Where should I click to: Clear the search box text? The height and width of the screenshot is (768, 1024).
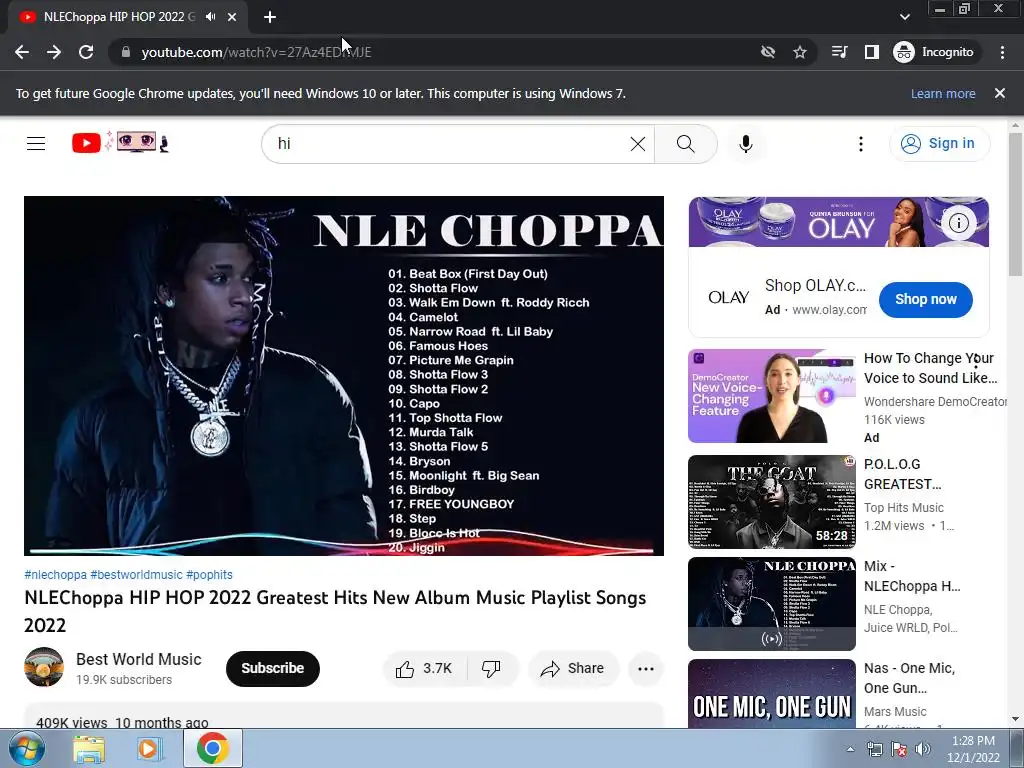click(x=638, y=144)
